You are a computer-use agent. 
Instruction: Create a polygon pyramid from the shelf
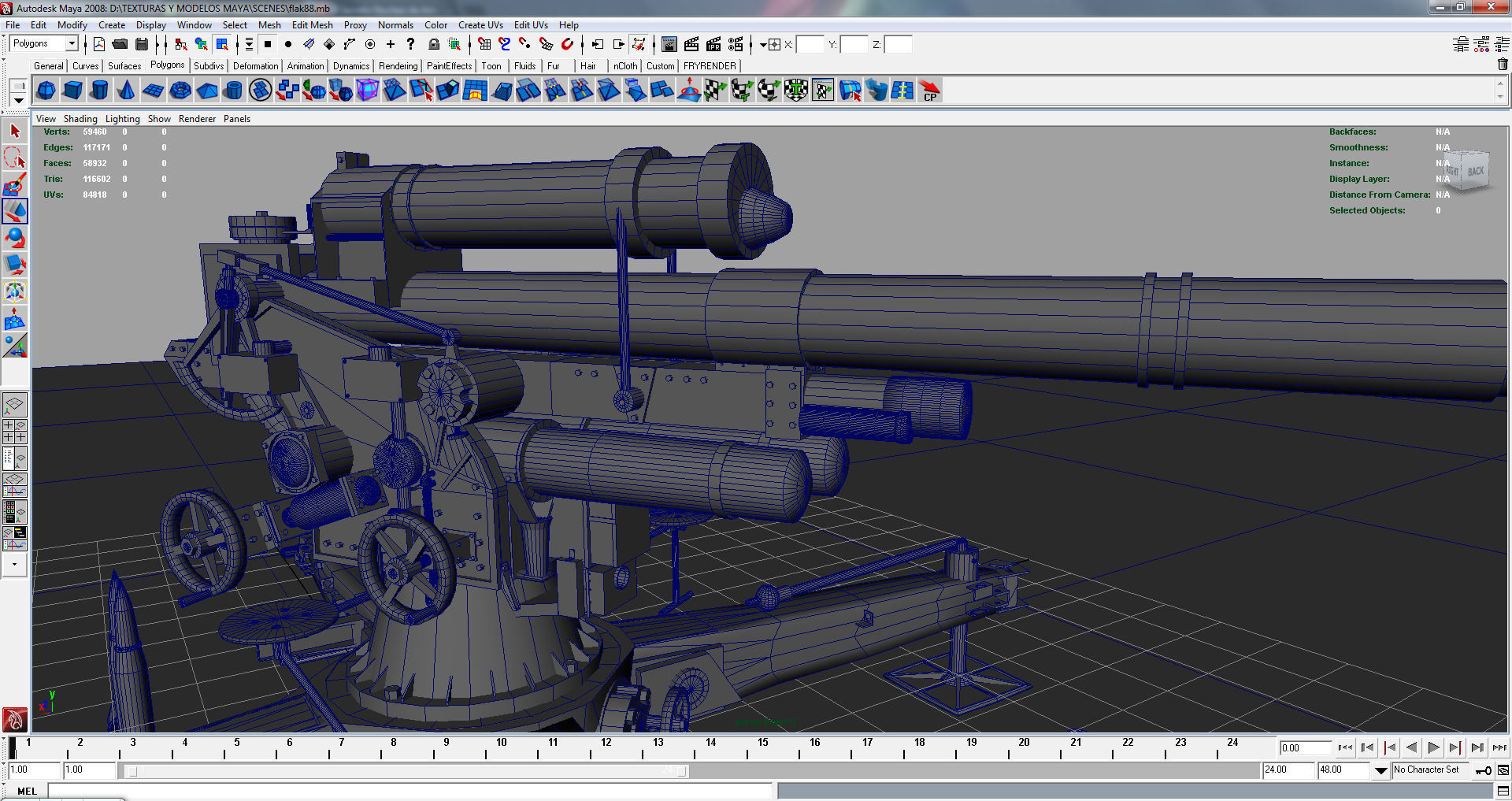207,91
